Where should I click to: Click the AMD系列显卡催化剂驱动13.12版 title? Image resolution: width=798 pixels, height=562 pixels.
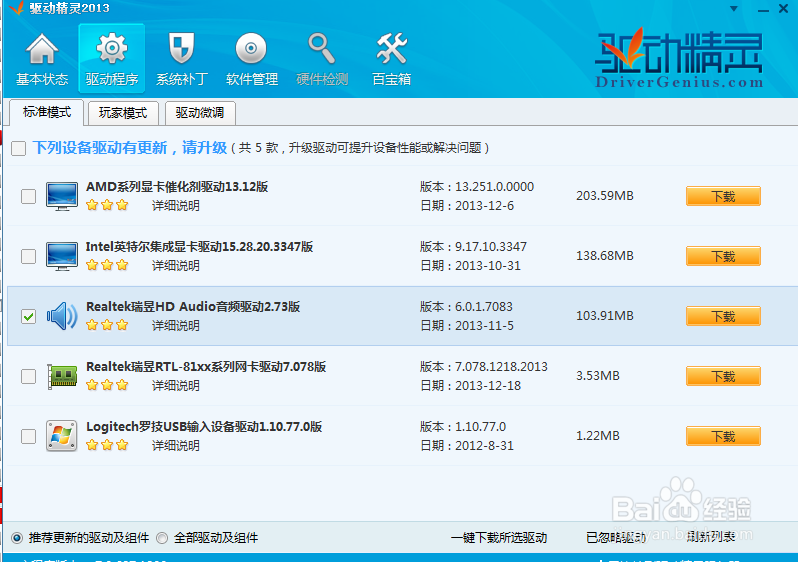(x=177, y=187)
